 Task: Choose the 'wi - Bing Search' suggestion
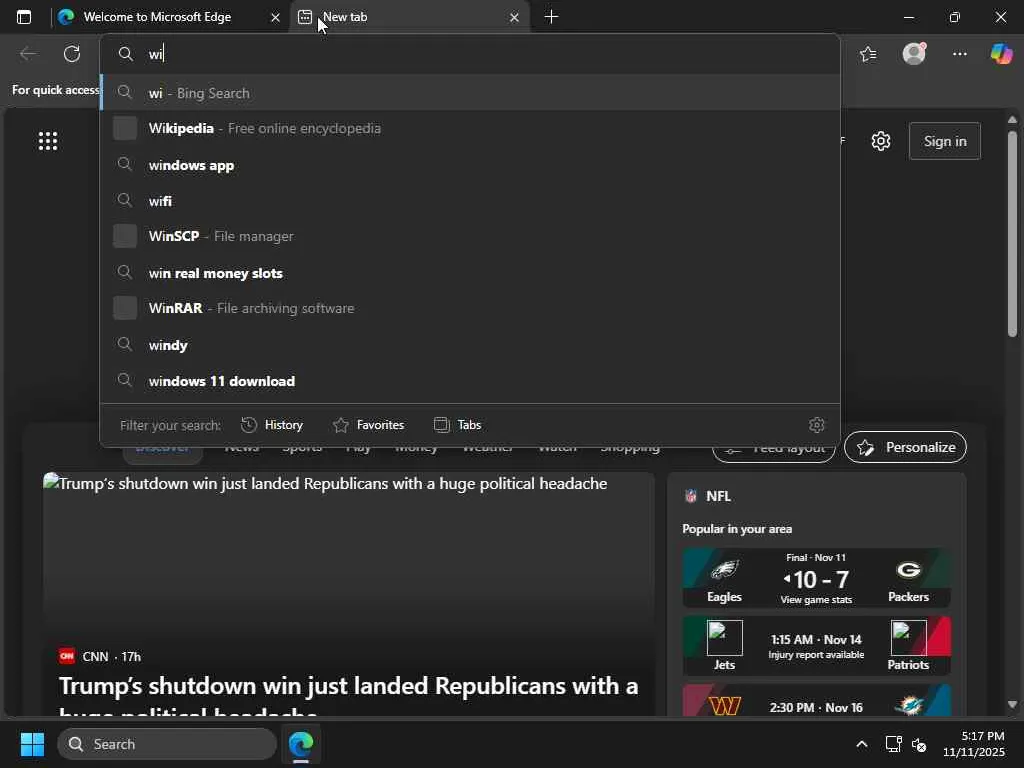(x=470, y=93)
